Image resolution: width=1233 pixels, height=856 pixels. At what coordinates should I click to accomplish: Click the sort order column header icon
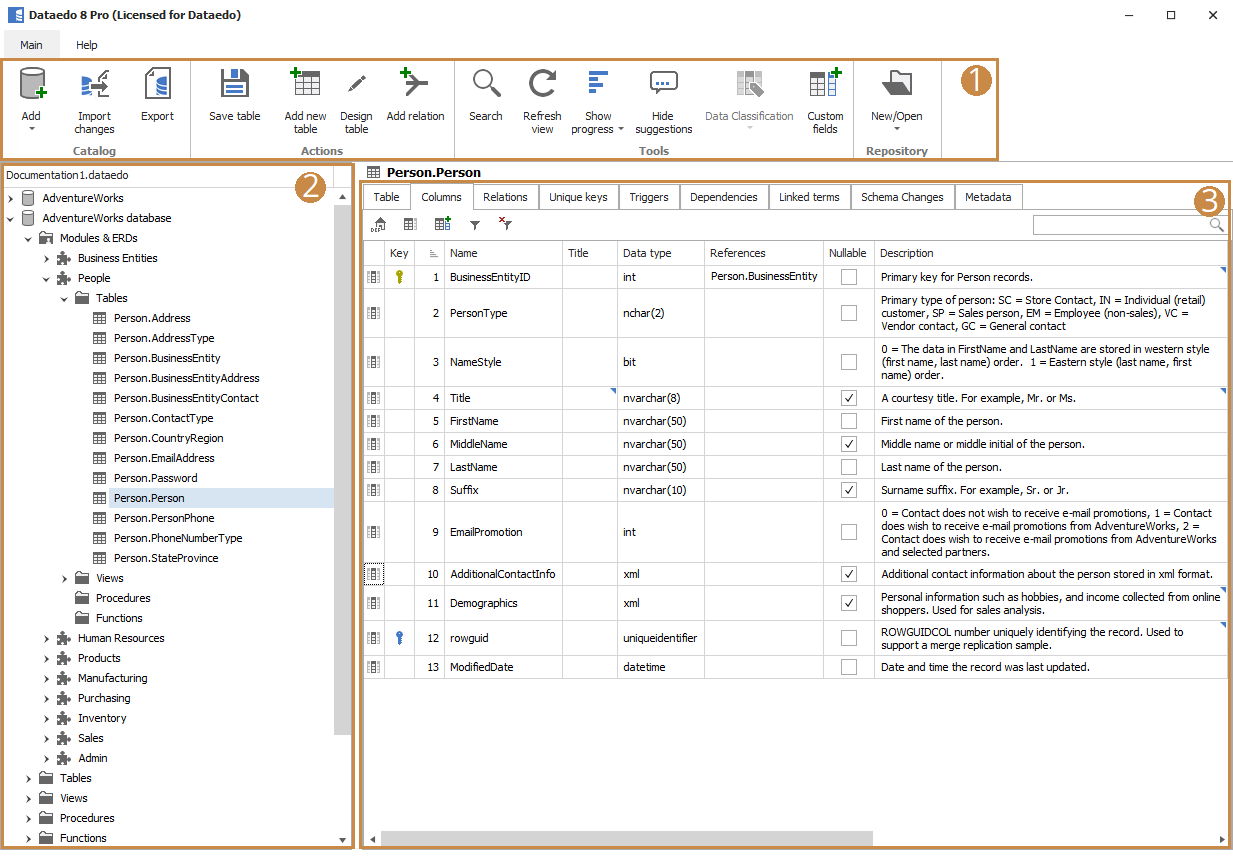[x=433, y=254]
